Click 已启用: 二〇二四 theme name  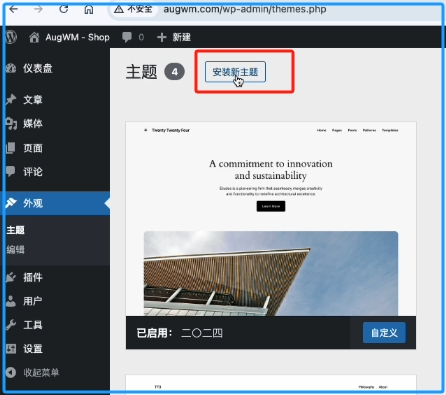(x=179, y=333)
